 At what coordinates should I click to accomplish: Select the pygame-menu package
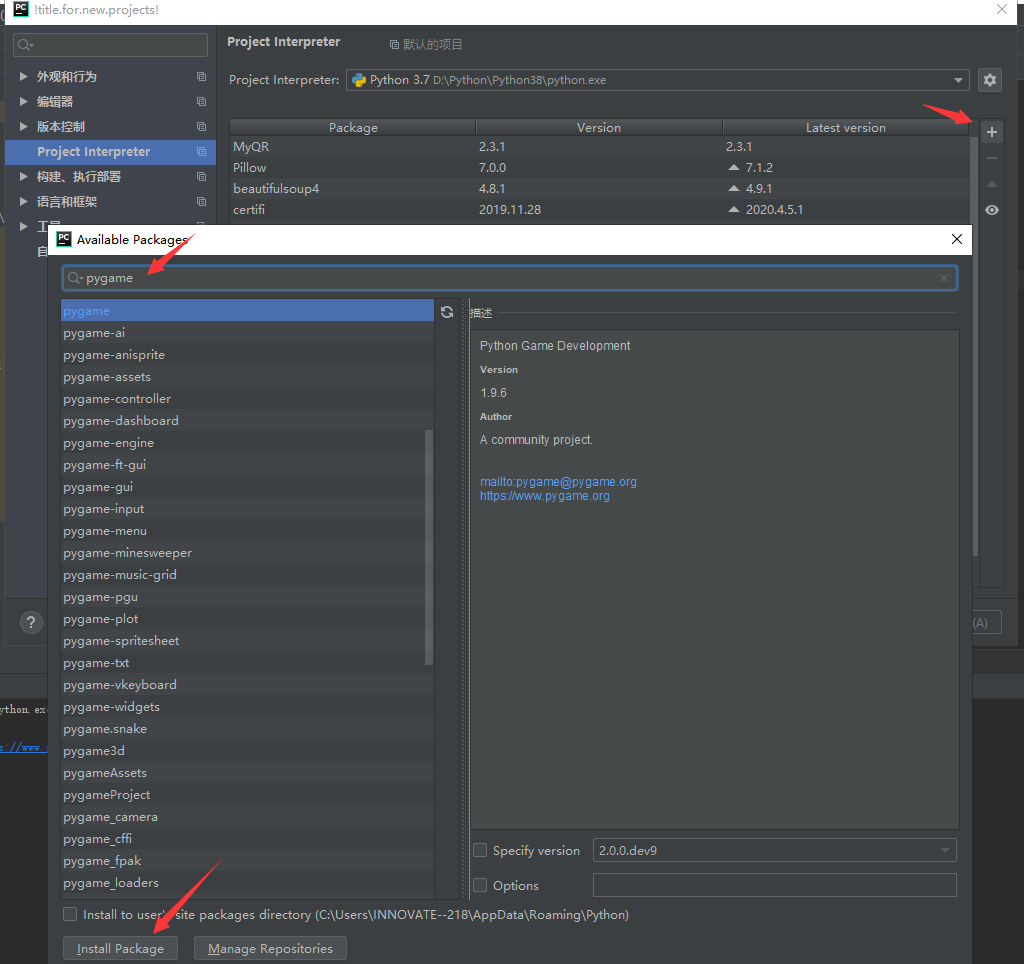243,531
